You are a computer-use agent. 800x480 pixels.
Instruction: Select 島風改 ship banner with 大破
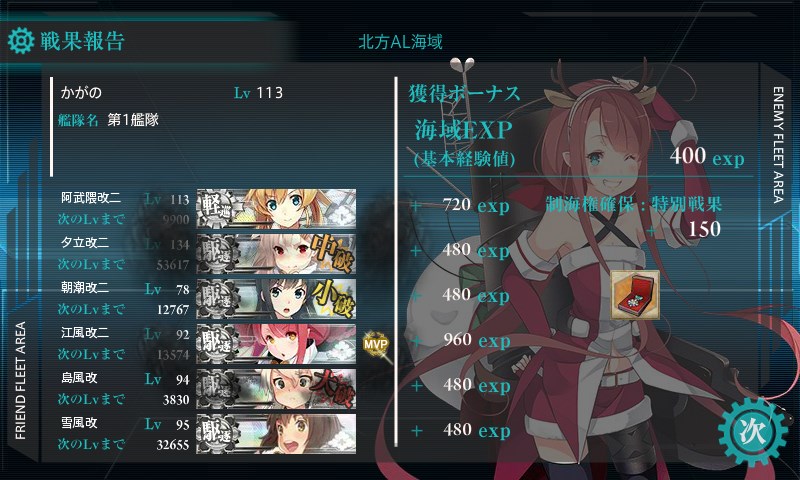coord(276,388)
